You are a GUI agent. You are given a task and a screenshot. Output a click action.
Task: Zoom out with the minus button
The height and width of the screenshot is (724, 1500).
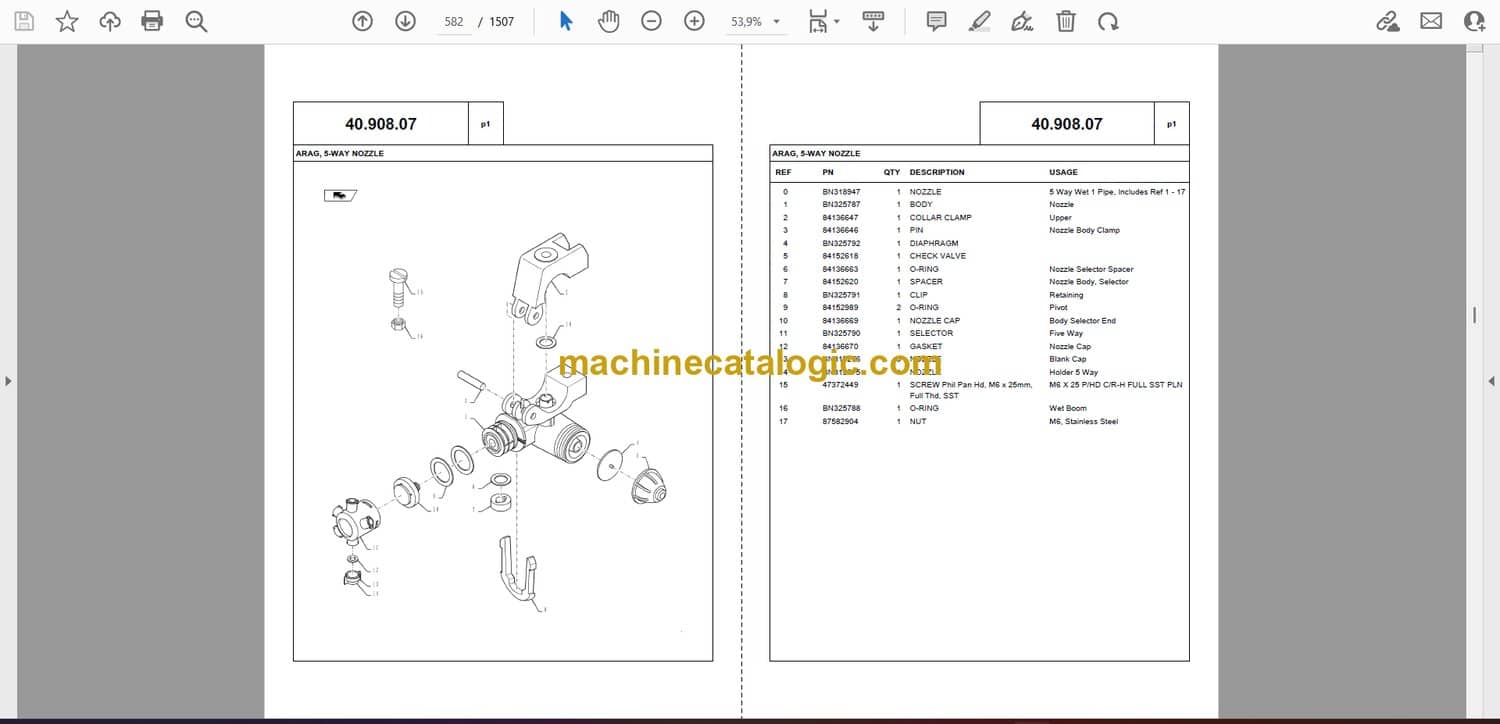click(651, 21)
